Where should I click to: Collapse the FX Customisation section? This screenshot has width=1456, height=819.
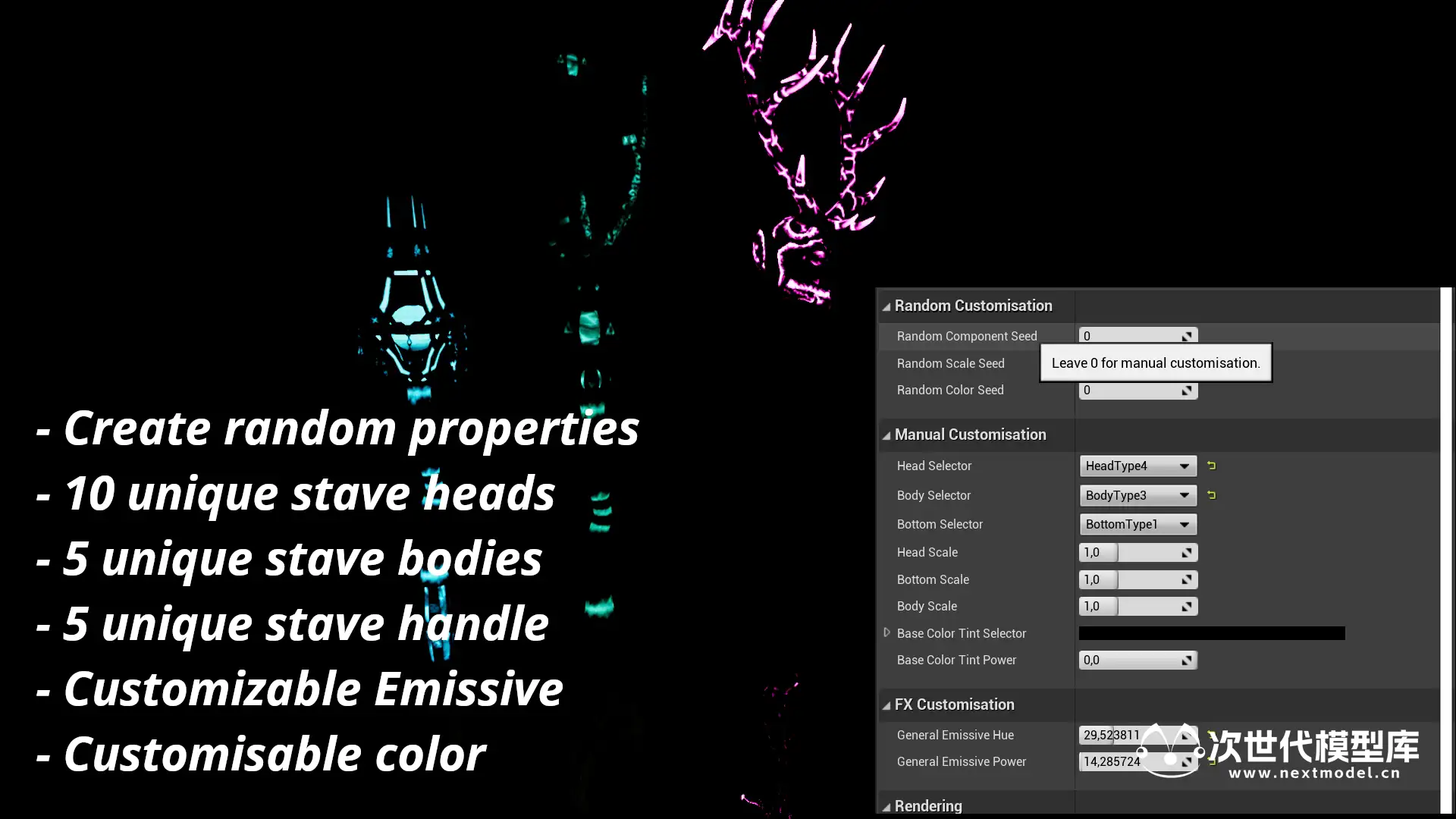pos(886,705)
